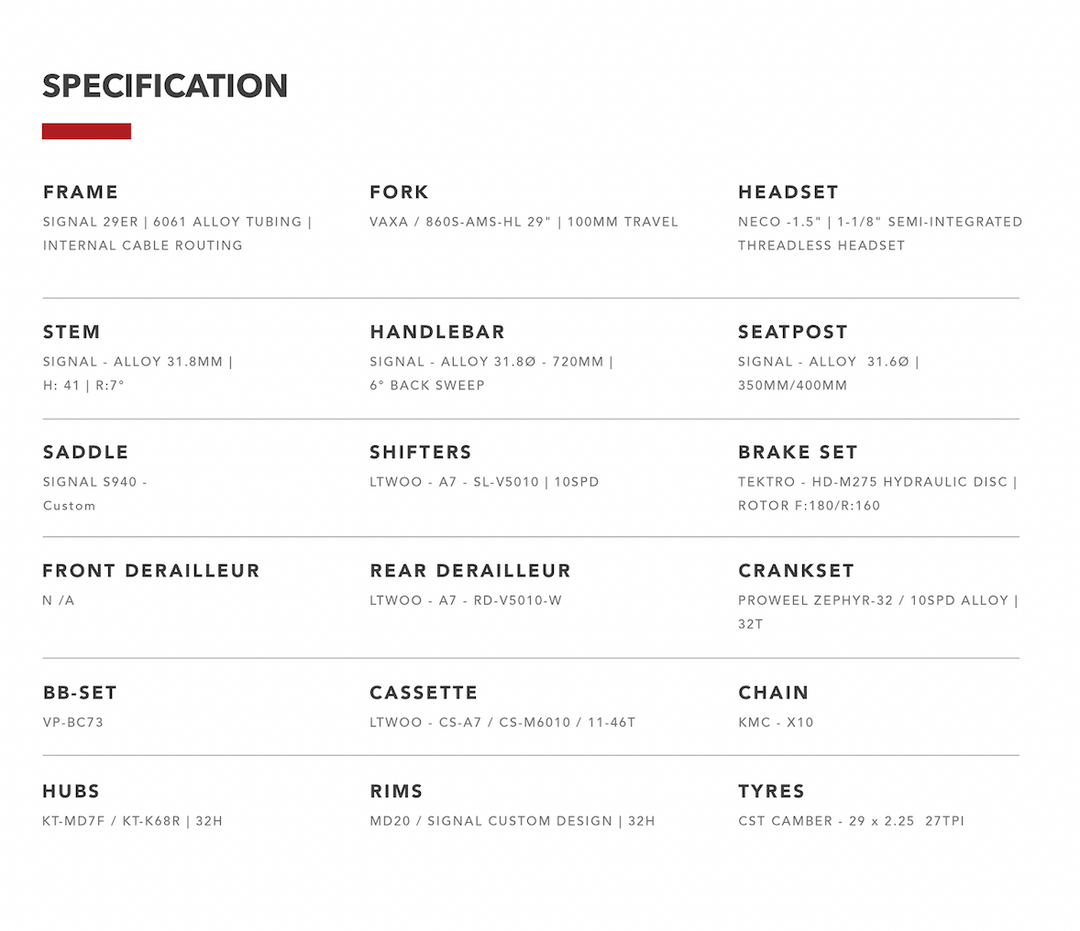
Task: Select the HANDLEBAR heading
Action: [x=437, y=332]
